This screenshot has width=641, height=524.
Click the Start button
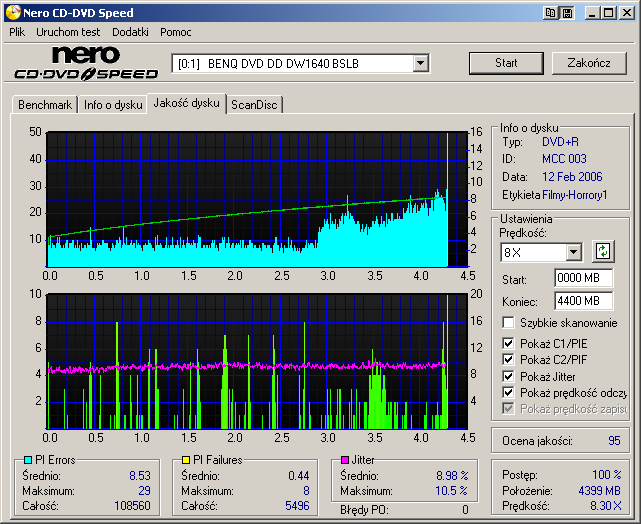(x=506, y=63)
